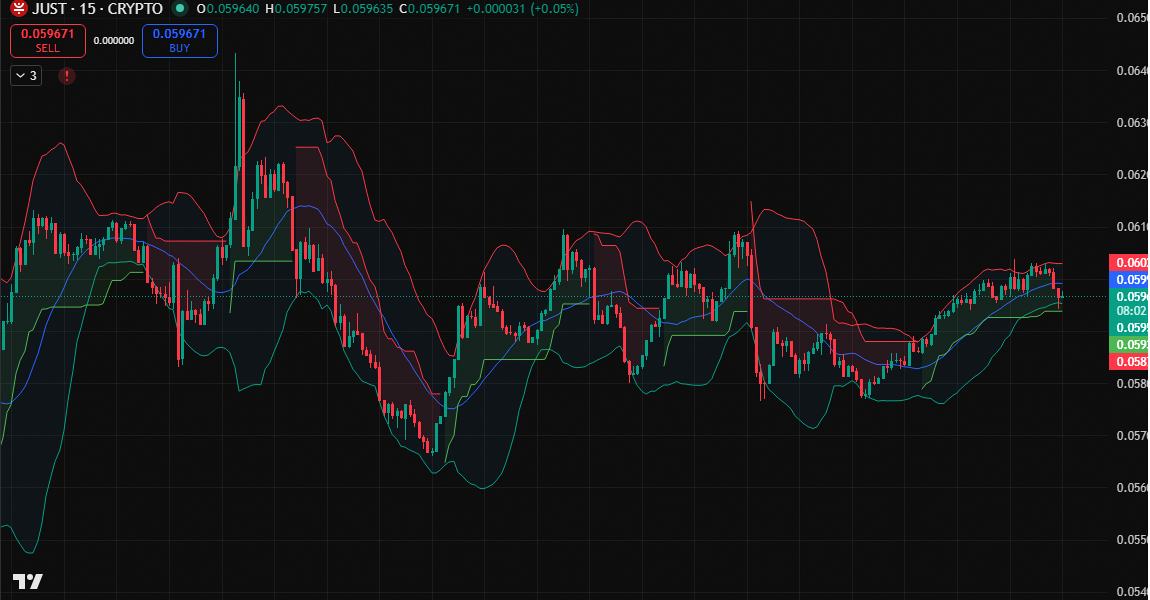Viewport: 1150px width, 600px height.
Task: Click the light green price label on axis
Action: (1129, 344)
